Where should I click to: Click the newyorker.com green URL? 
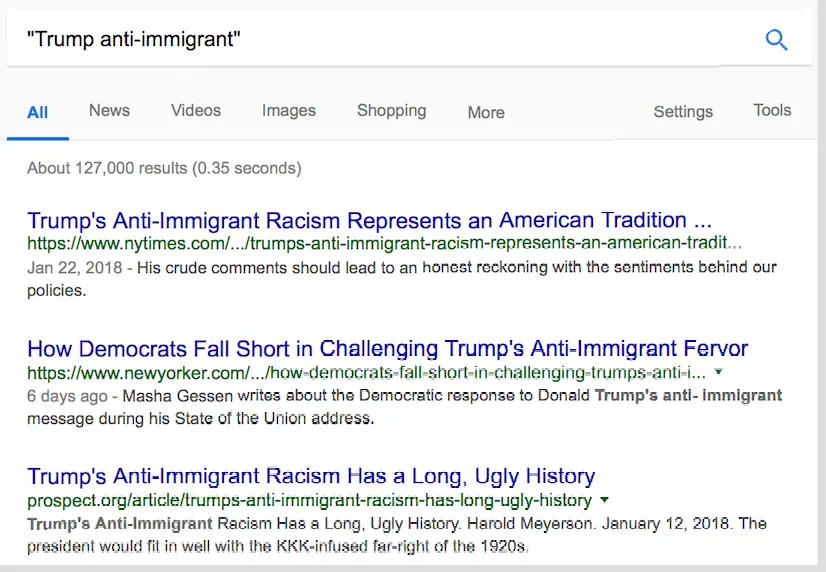(366, 372)
